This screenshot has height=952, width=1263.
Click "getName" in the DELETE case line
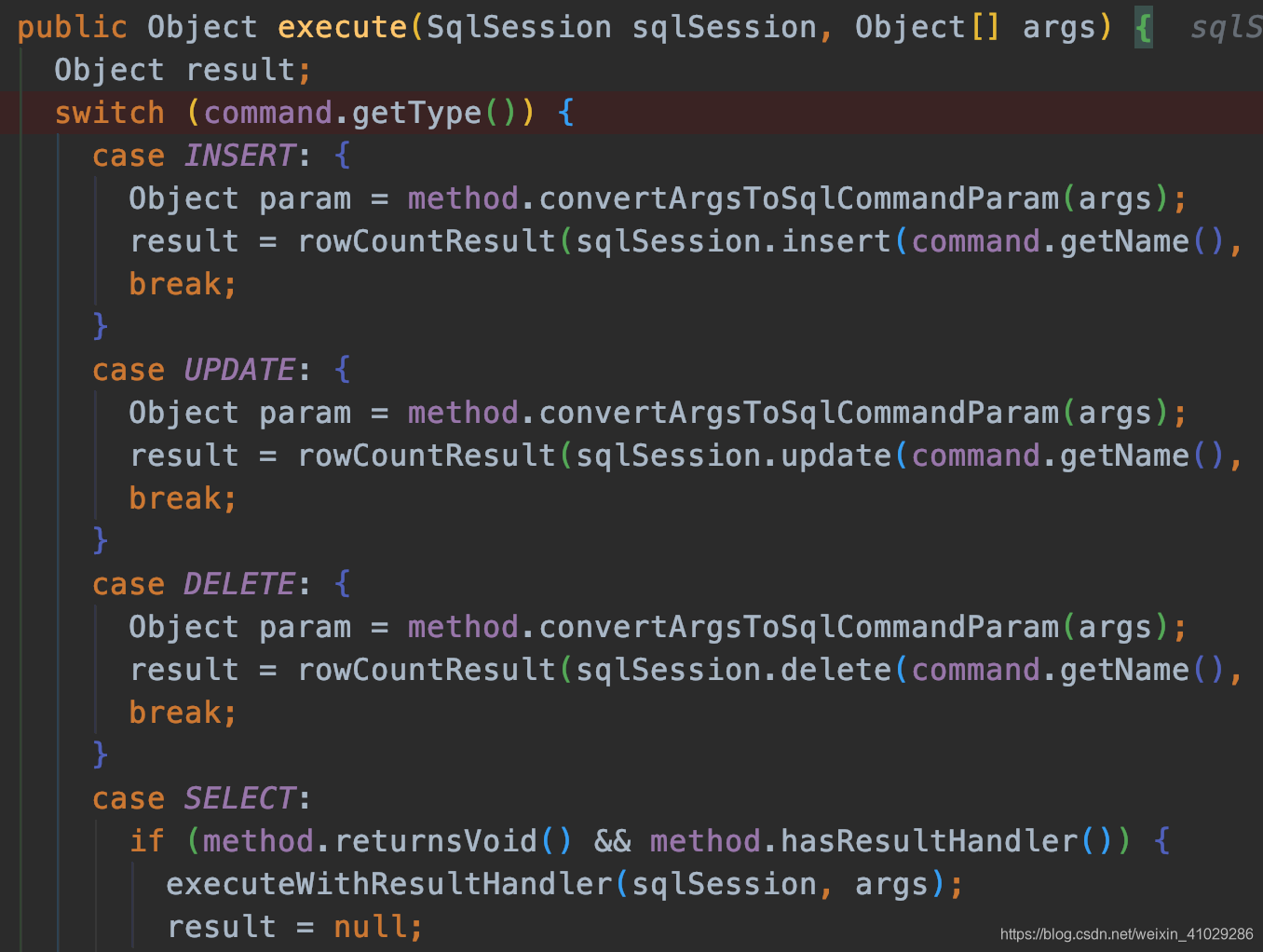pyautogui.click(x=1125, y=671)
